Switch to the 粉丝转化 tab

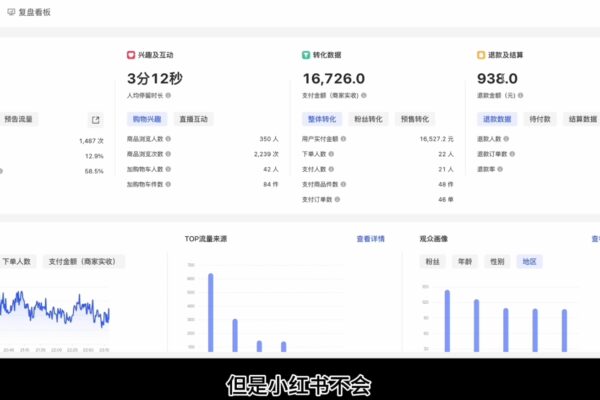pyautogui.click(x=368, y=119)
